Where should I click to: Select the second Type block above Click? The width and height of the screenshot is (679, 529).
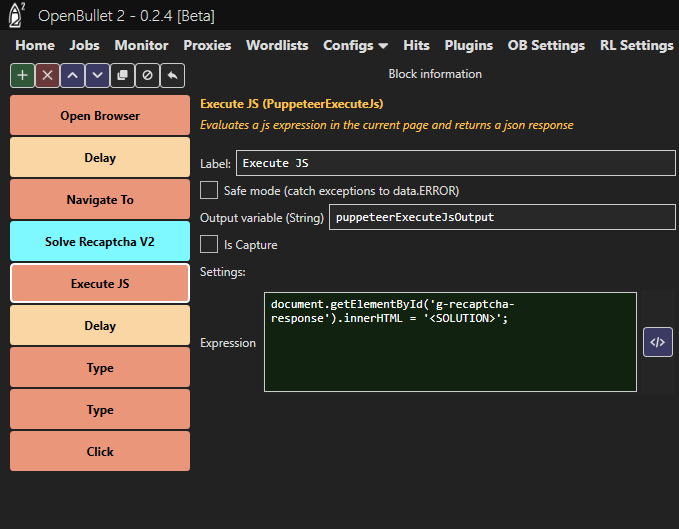click(x=100, y=410)
